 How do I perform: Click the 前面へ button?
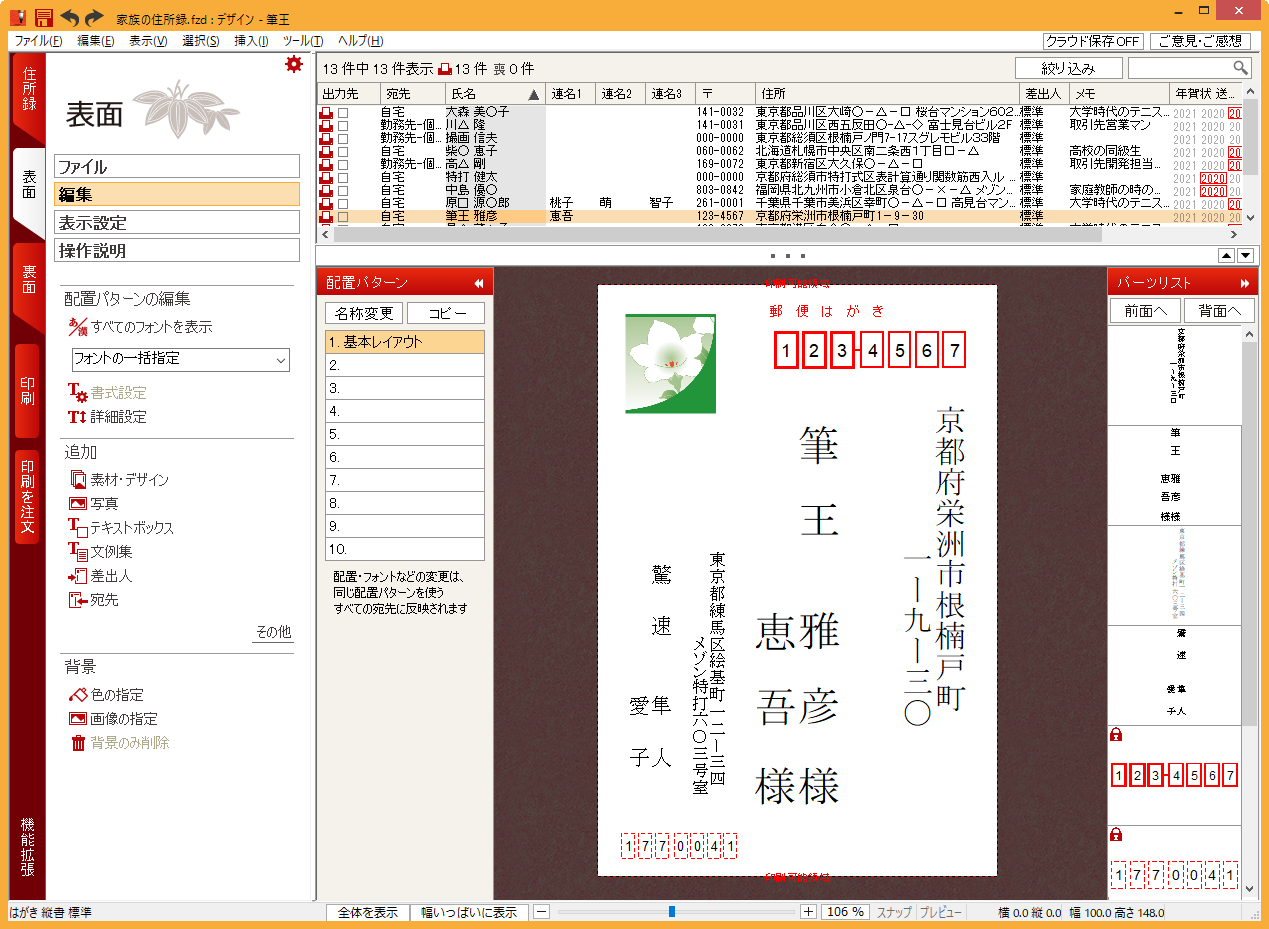(x=1145, y=311)
